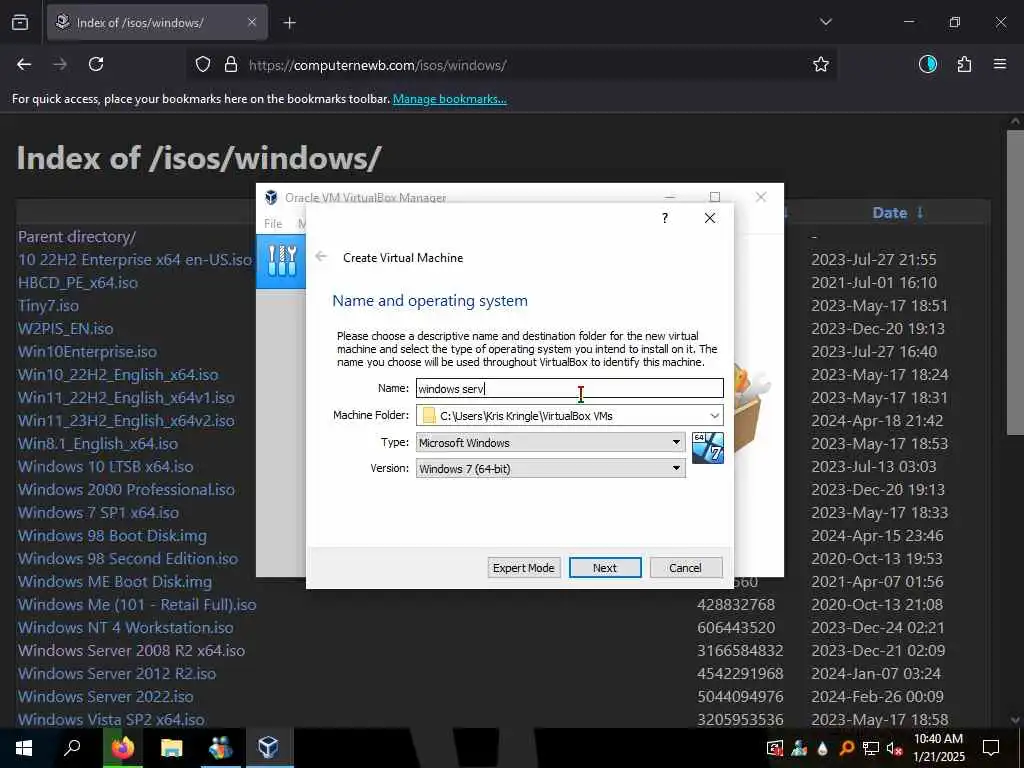Open the notification center icon

point(991,748)
